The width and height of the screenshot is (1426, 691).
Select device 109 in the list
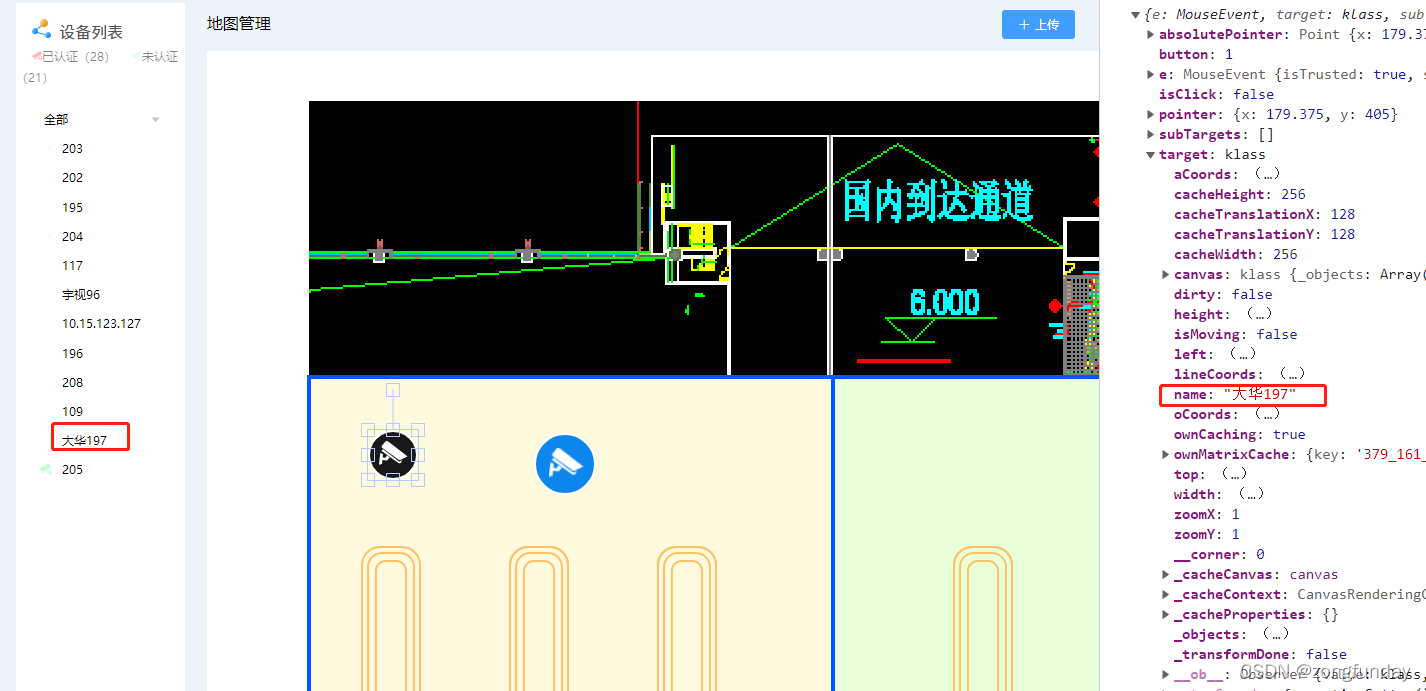pos(72,411)
